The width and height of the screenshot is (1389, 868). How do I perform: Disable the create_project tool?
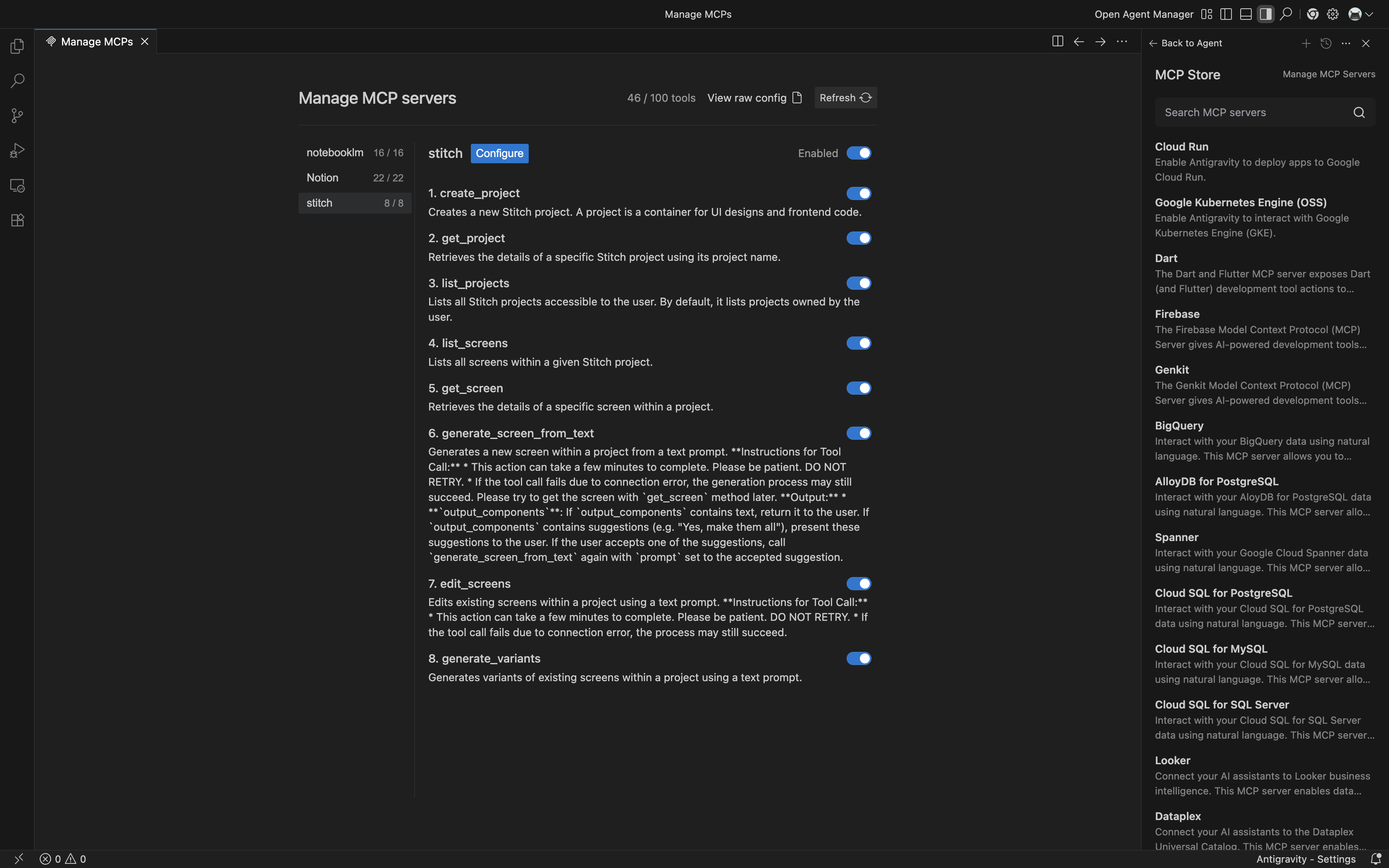(859, 193)
